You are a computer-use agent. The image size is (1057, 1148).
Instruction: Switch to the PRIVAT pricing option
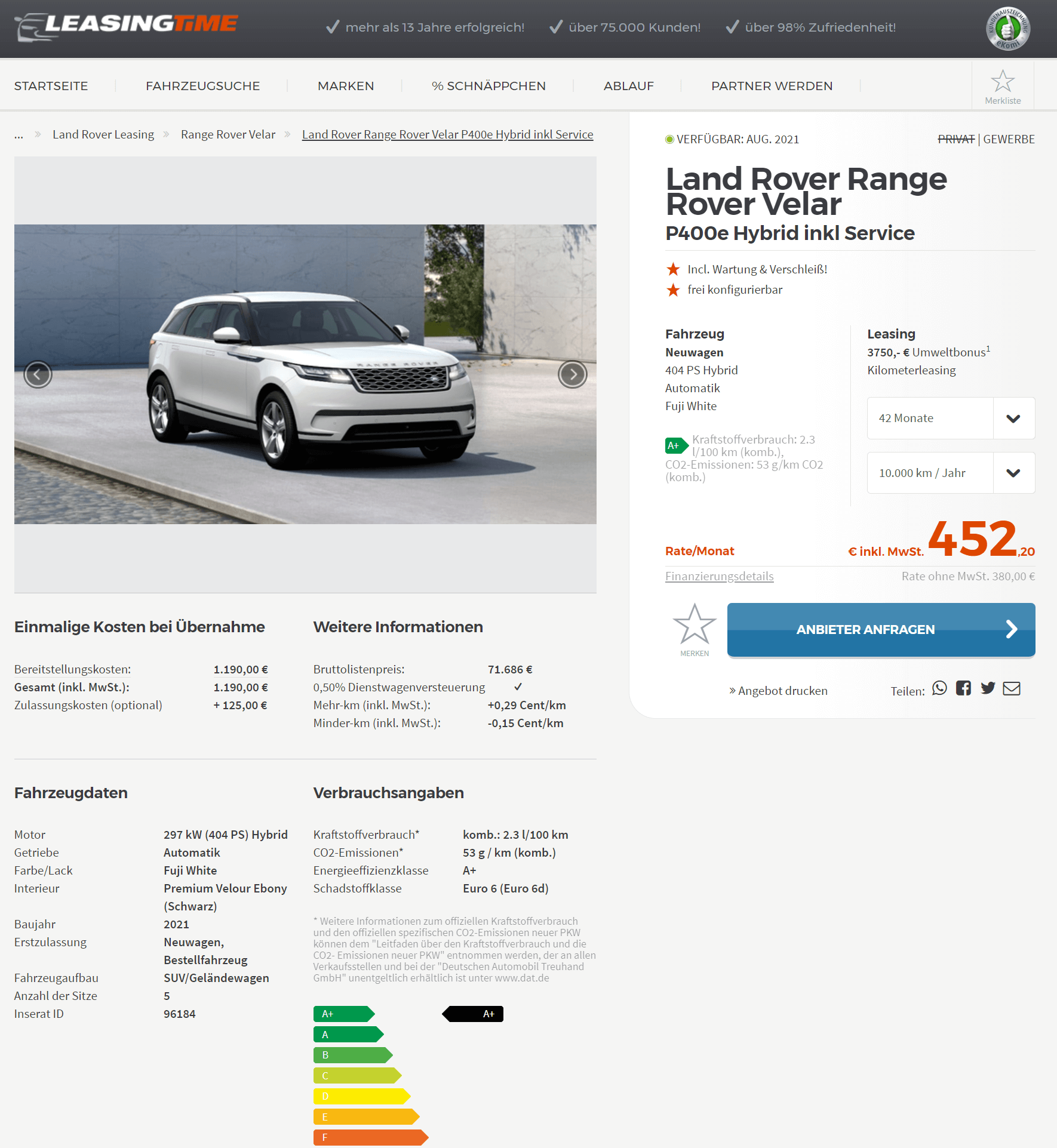coord(956,139)
